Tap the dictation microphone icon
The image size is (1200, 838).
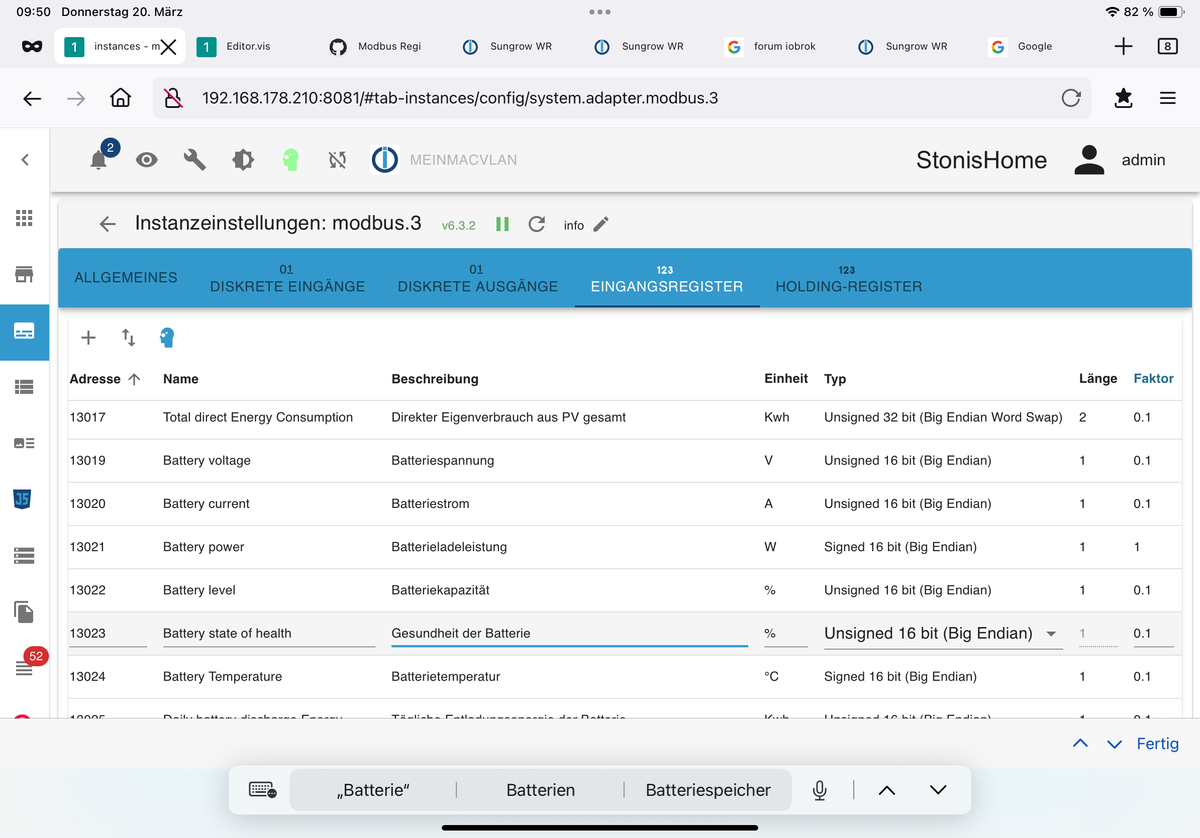820,790
